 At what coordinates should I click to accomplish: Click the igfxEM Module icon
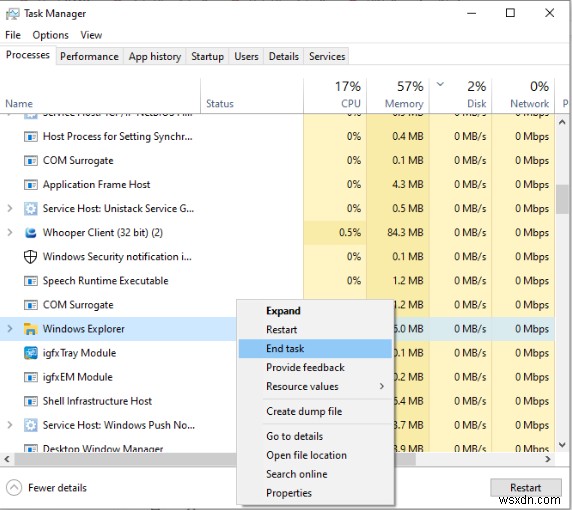point(31,377)
